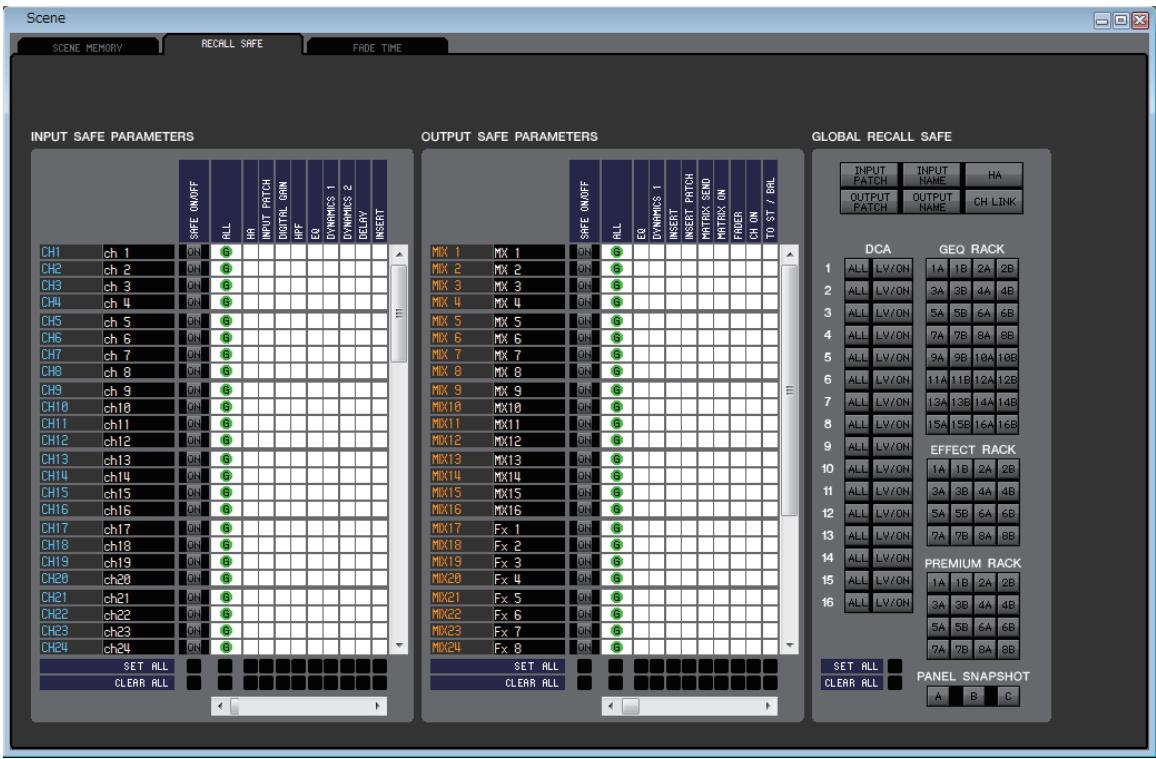
Task: Click output parameters horizontal scroll left arrow
Action: click(610, 707)
